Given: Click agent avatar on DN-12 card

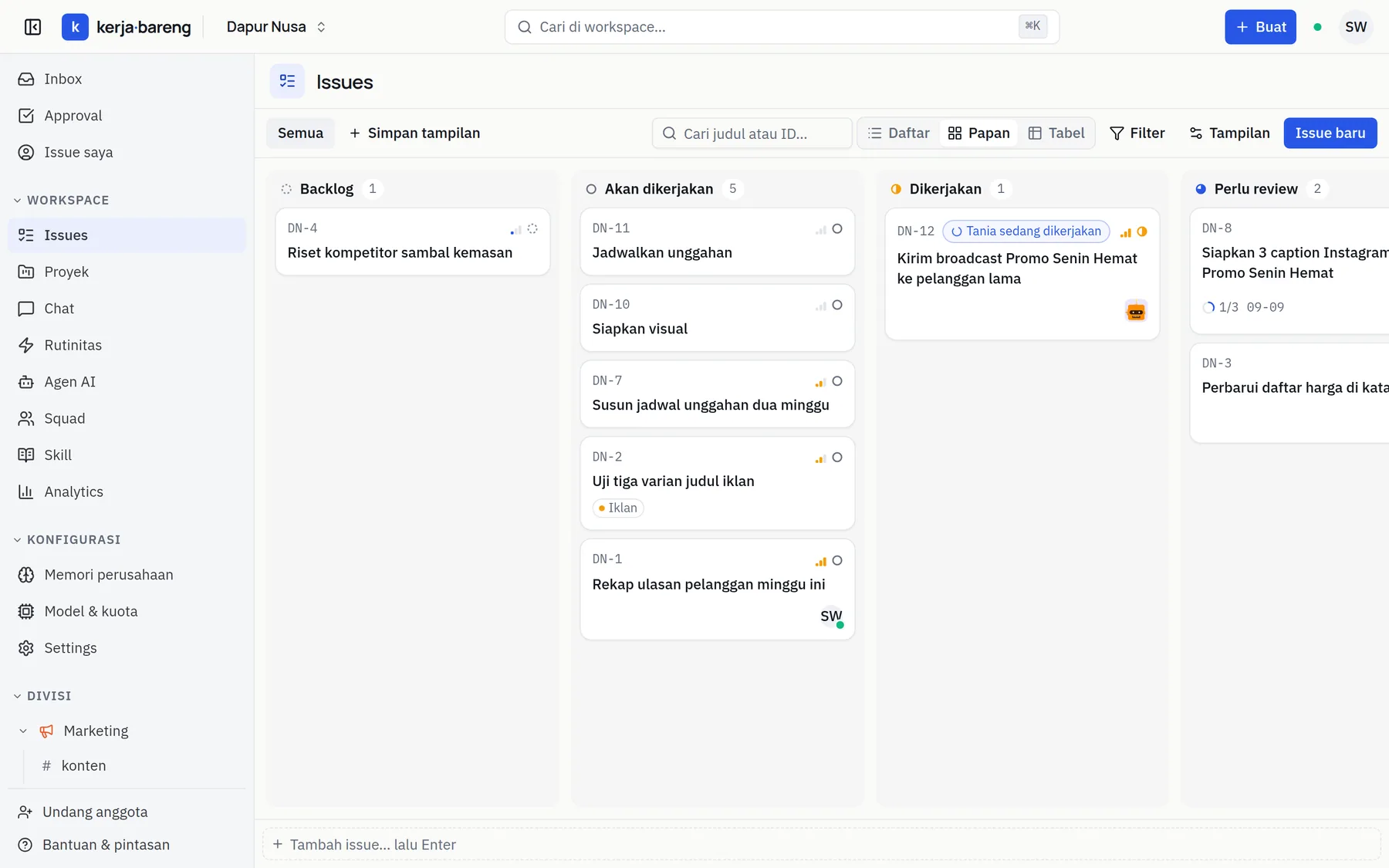Looking at the screenshot, I should coord(1136,312).
